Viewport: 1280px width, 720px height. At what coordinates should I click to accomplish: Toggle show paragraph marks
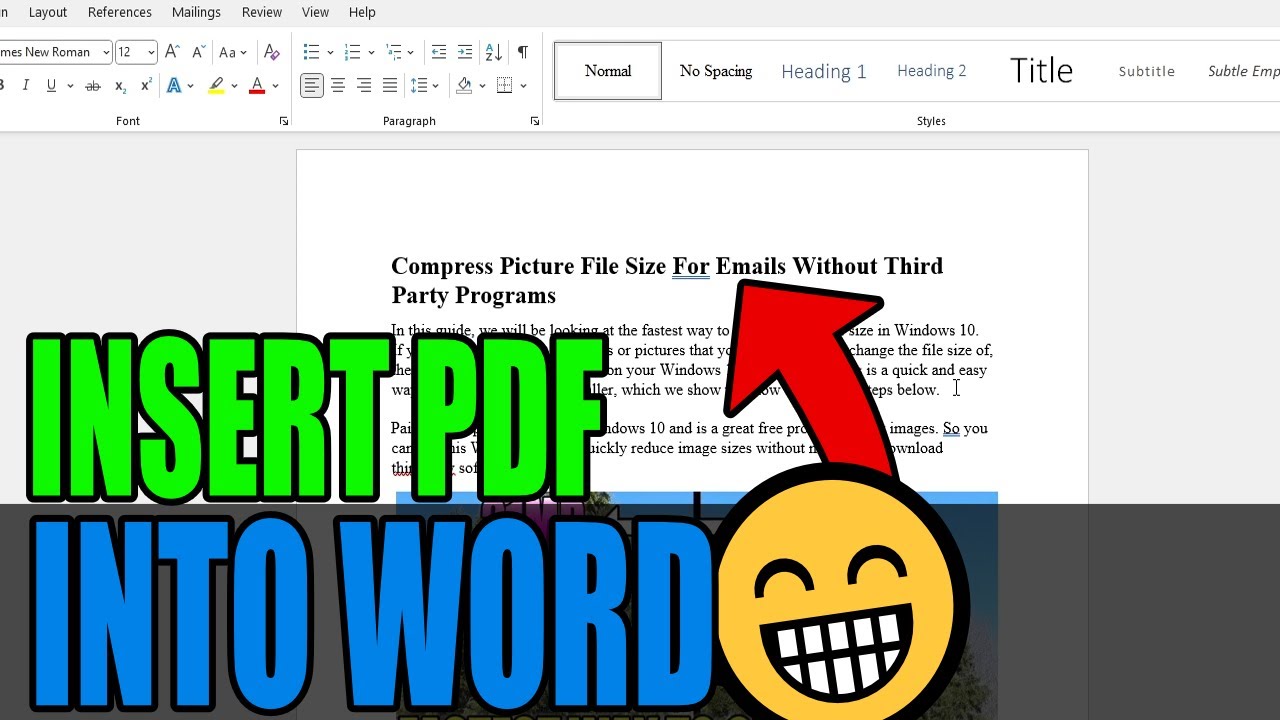coord(522,52)
